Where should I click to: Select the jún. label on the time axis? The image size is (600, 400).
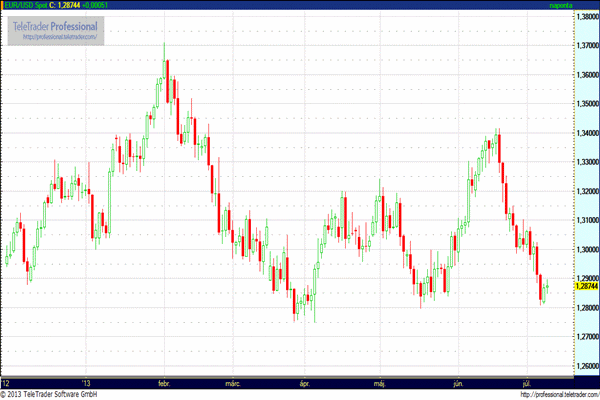[458, 382]
